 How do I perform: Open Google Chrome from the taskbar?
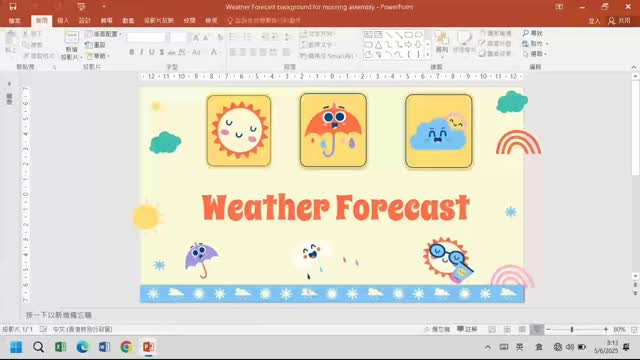point(126,347)
